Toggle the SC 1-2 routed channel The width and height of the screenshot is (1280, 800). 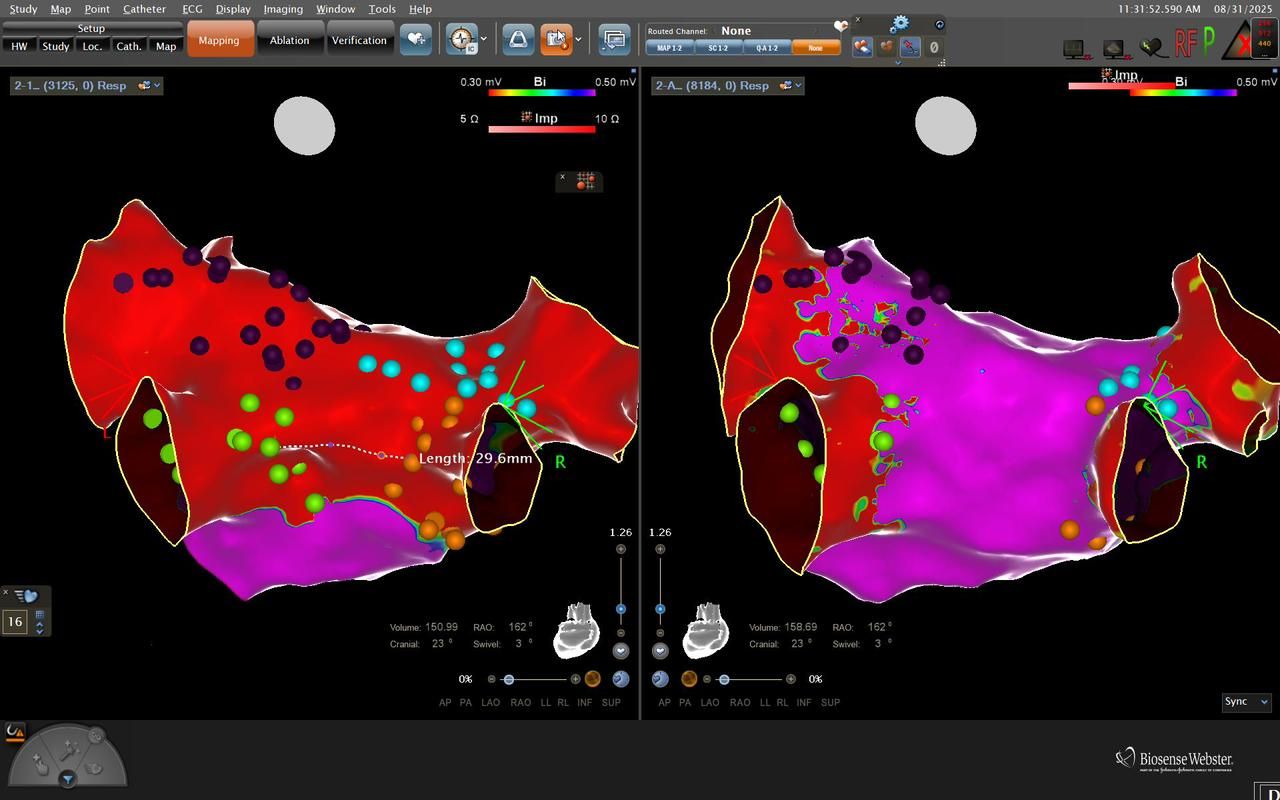click(x=718, y=48)
